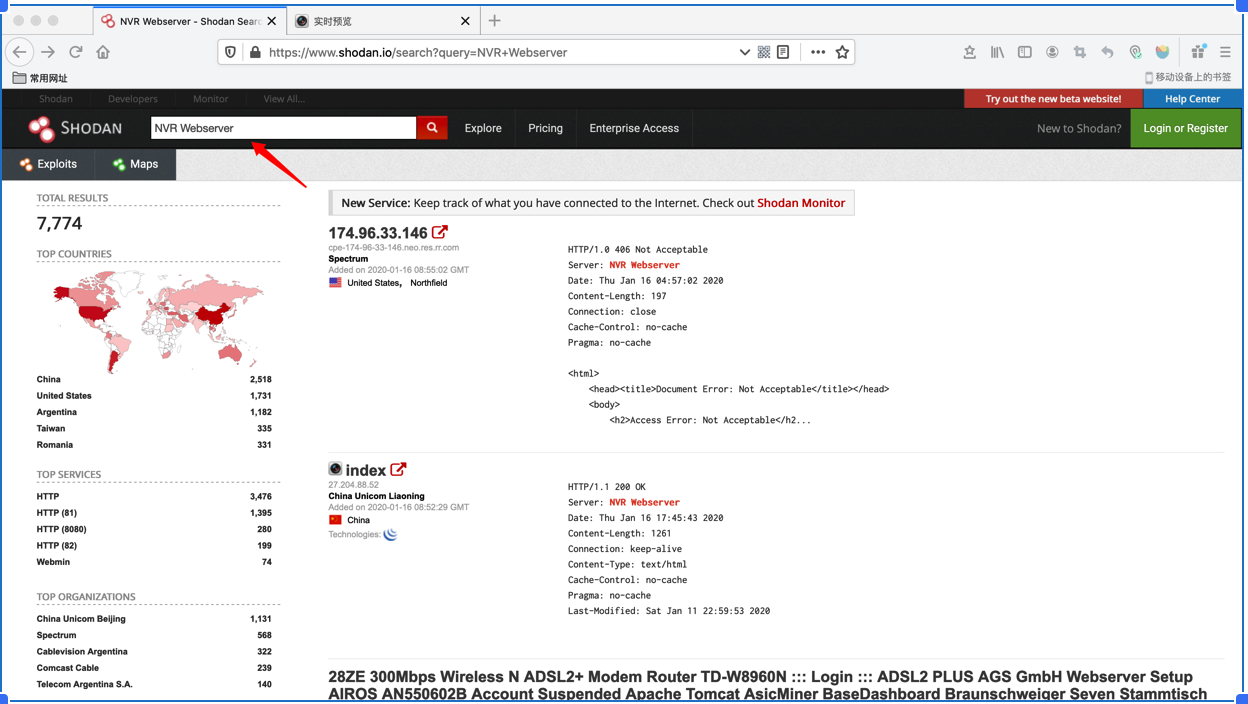Screen dimensions: 1248x704
Task: Open the Help Center button
Action: 1192,99
